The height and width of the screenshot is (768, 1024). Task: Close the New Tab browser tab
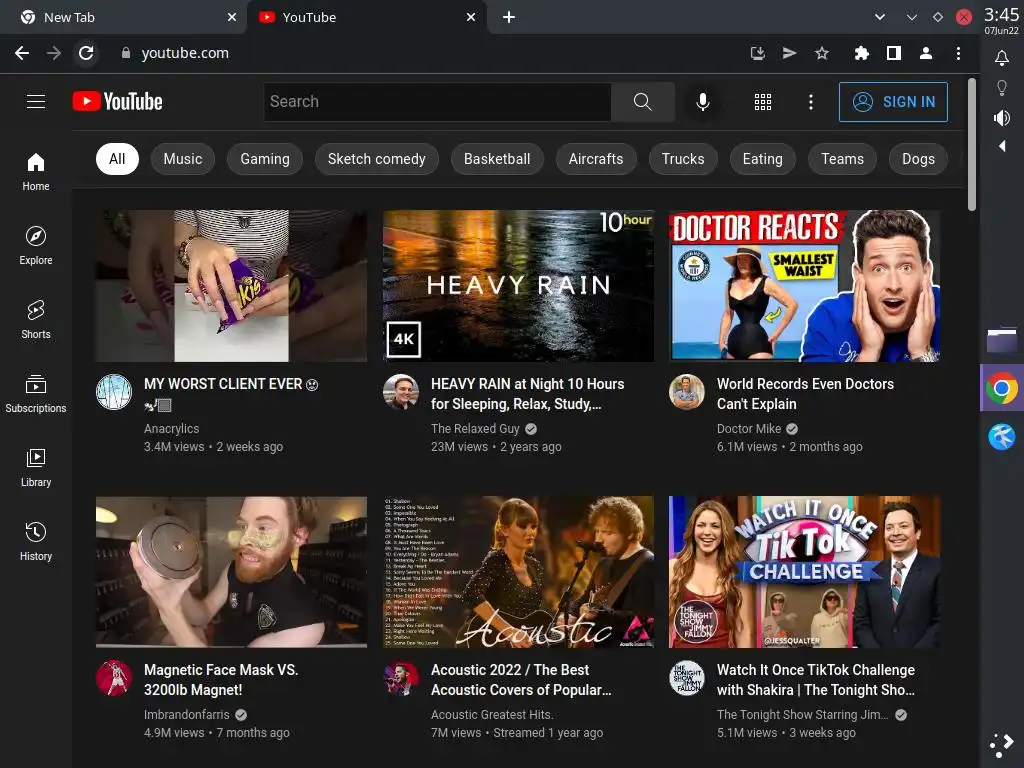coord(232,18)
